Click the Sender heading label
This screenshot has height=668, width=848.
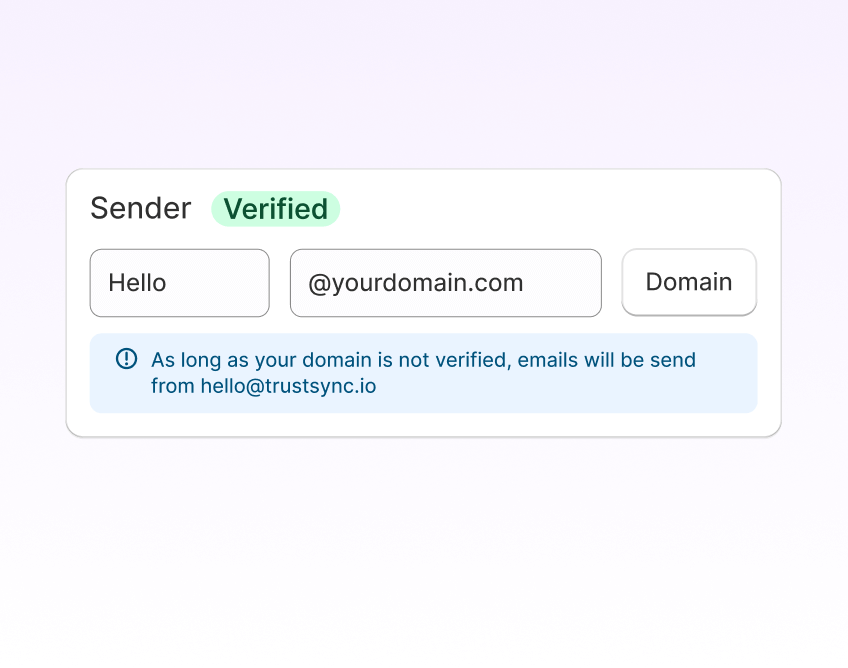(x=140, y=208)
